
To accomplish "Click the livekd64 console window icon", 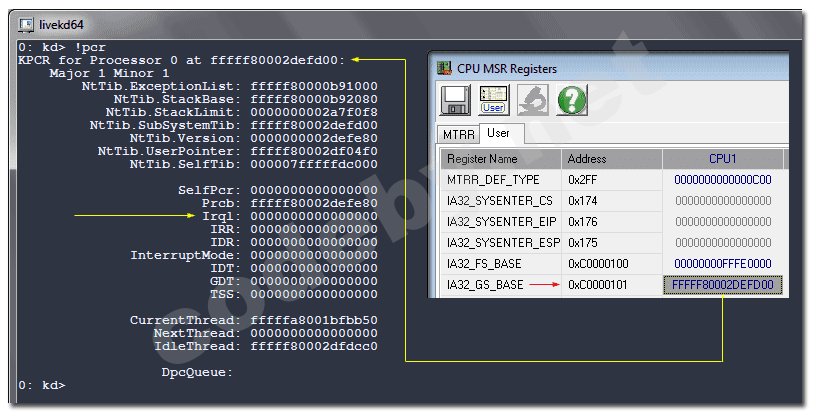I will tap(26, 24).
